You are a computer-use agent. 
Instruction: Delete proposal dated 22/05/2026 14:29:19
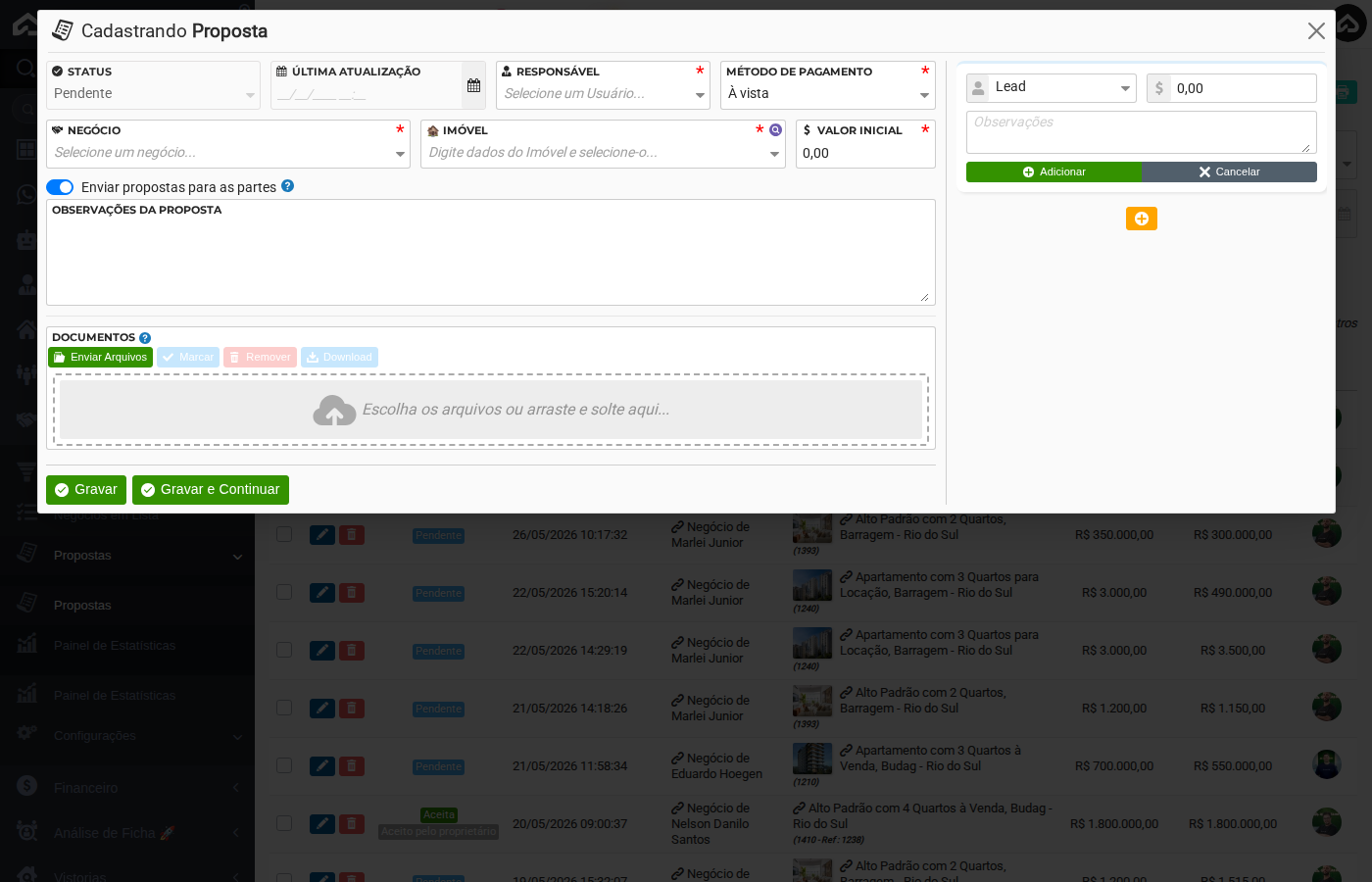coord(352,651)
